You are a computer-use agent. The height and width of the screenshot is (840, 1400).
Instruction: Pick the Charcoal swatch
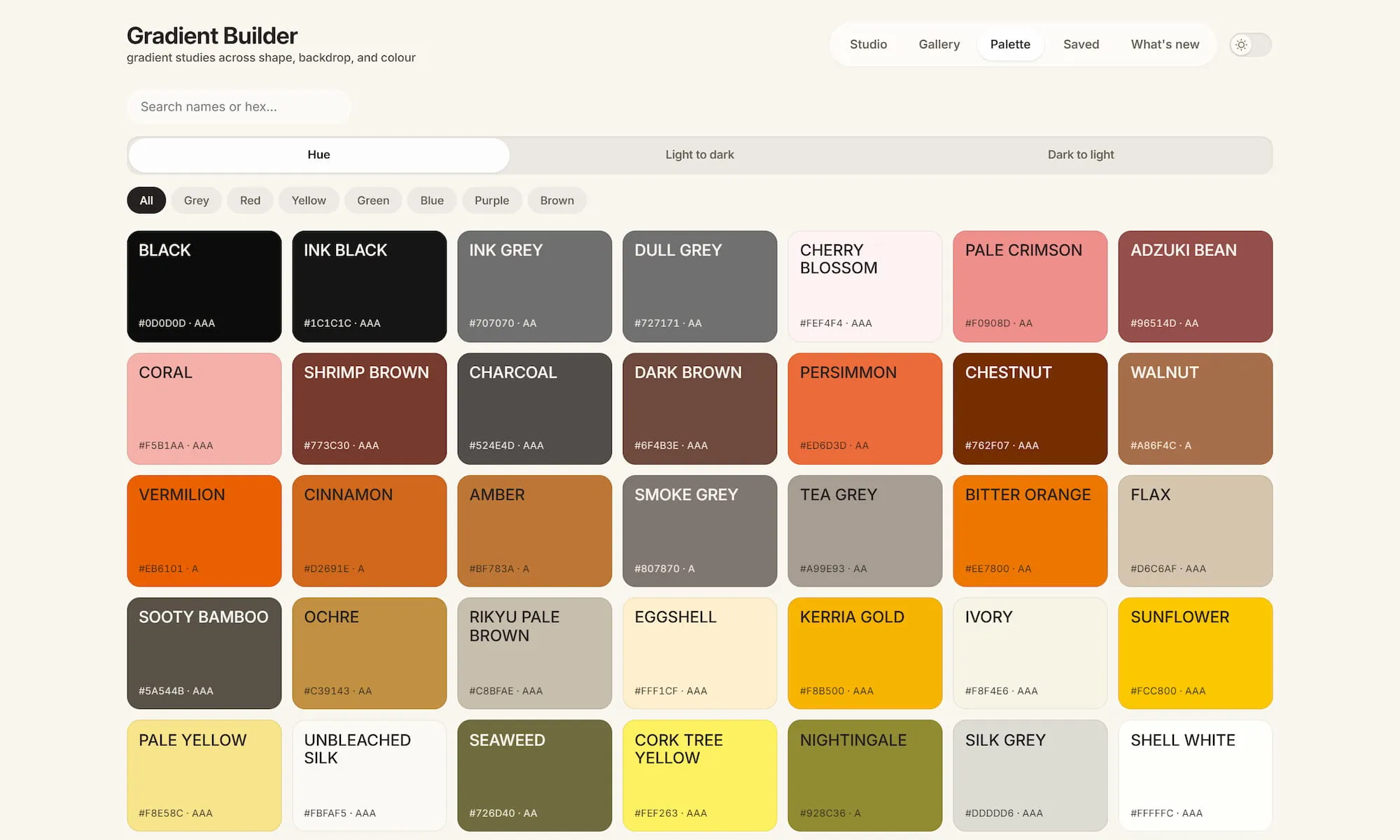click(535, 409)
